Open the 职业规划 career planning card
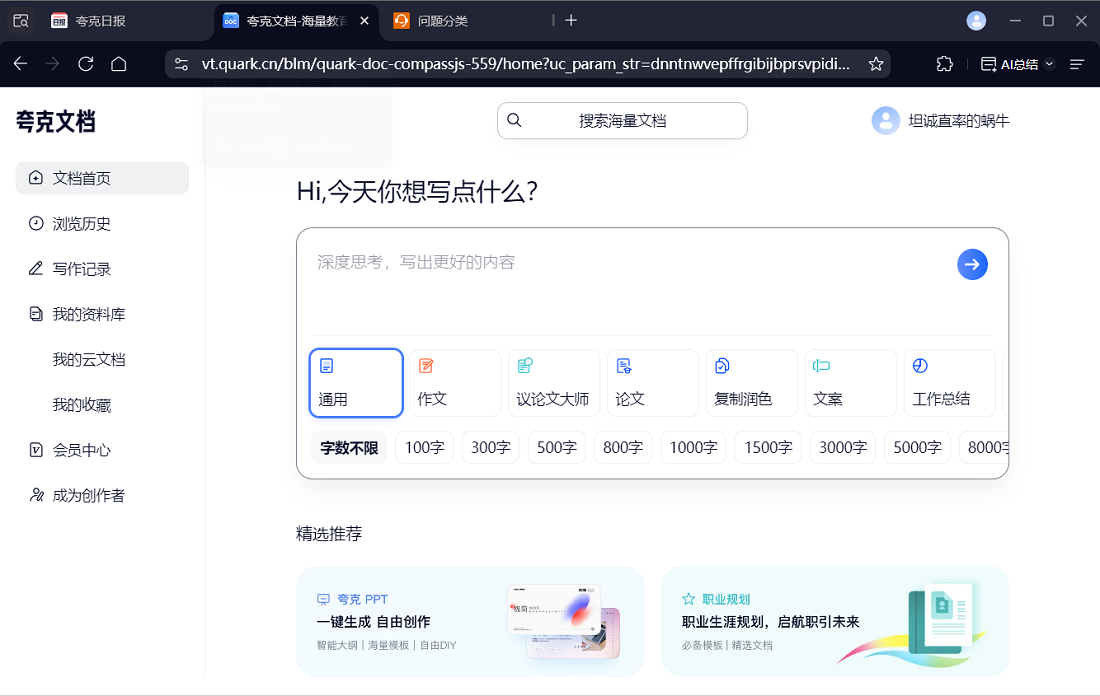Viewport: 1100px width, 696px height. (835, 622)
